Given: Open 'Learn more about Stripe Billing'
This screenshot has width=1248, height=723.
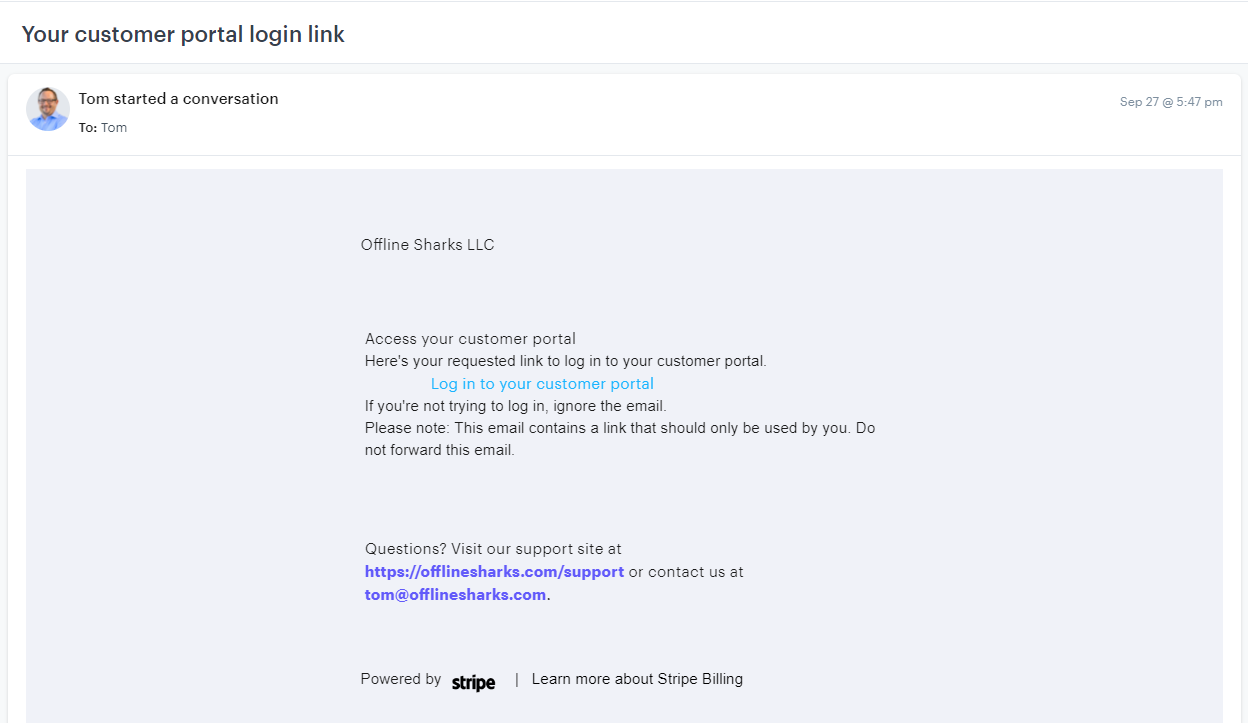Looking at the screenshot, I should pyautogui.click(x=637, y=679).
